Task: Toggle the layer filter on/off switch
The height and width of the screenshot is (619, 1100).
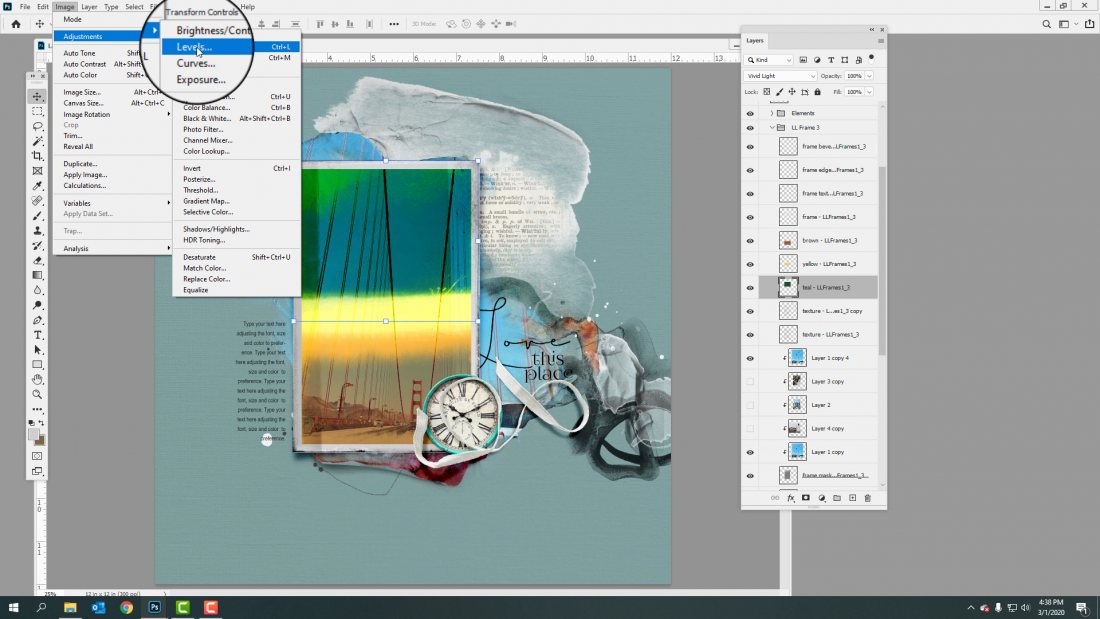Action: point(871,59)
